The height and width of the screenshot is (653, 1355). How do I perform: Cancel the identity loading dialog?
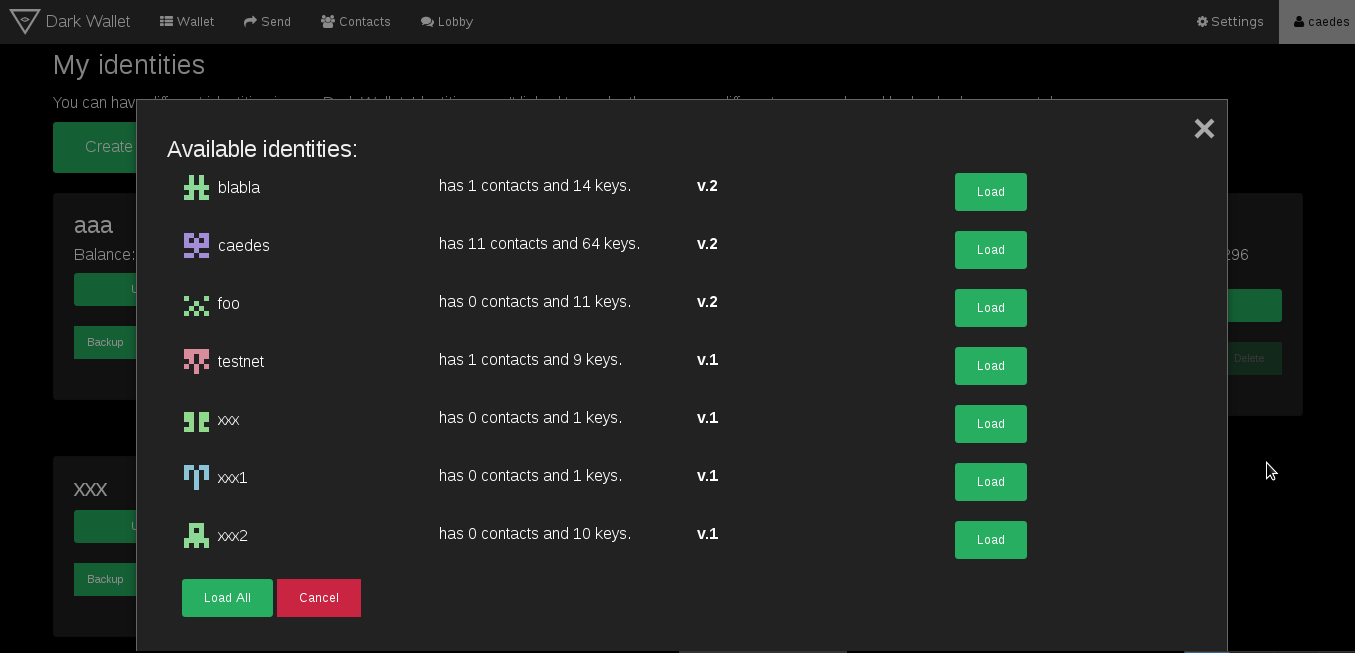pos(319,598)
